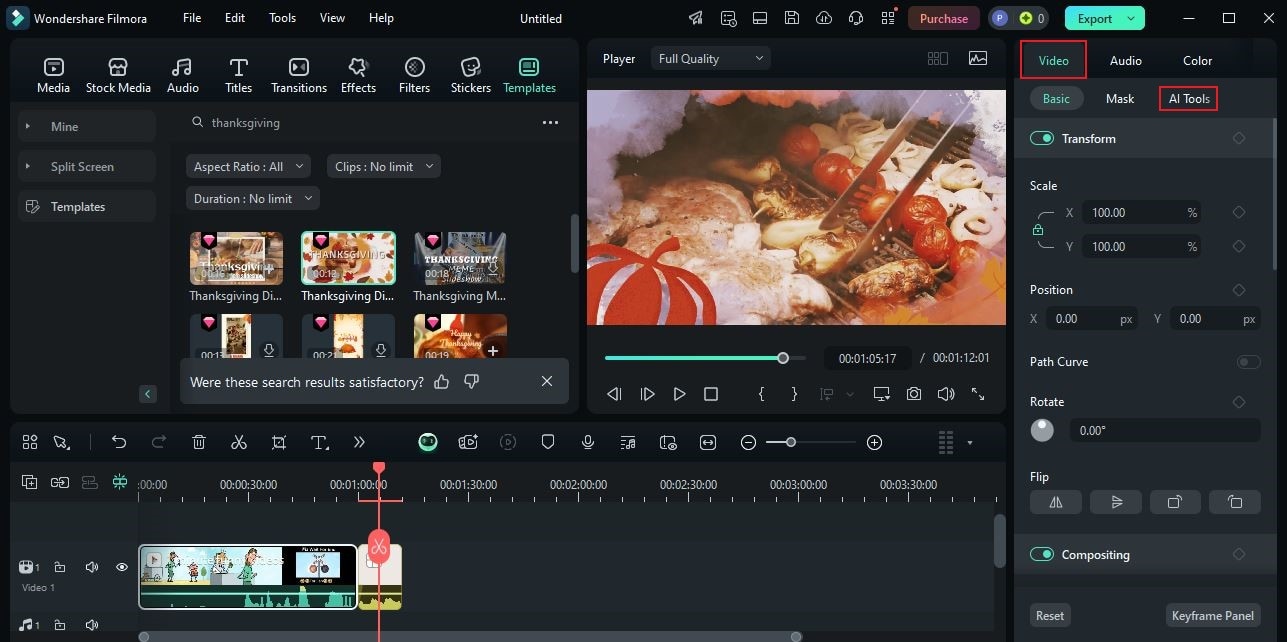Toggle scale aspect ratio lock
The image size is (1287, 642).
tap(1038, 229)
